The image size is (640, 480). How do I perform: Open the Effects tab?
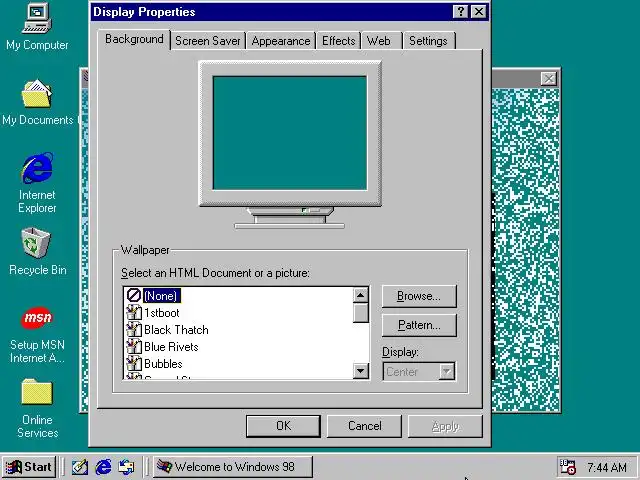click(x=338, y=41)
